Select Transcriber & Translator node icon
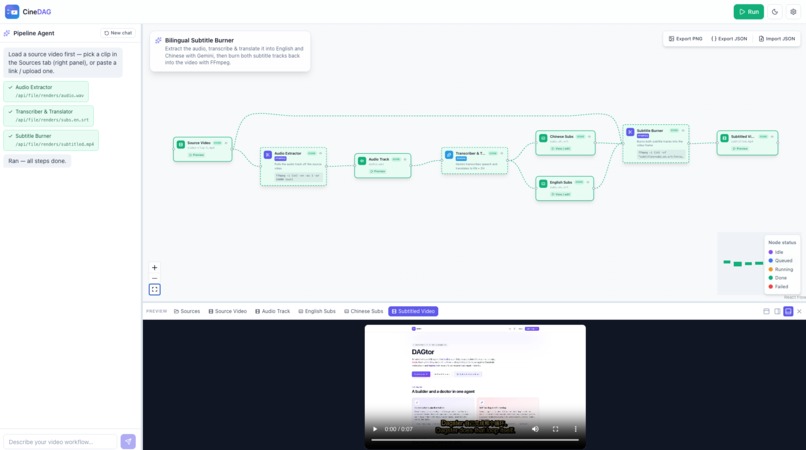 click(449, 155)
